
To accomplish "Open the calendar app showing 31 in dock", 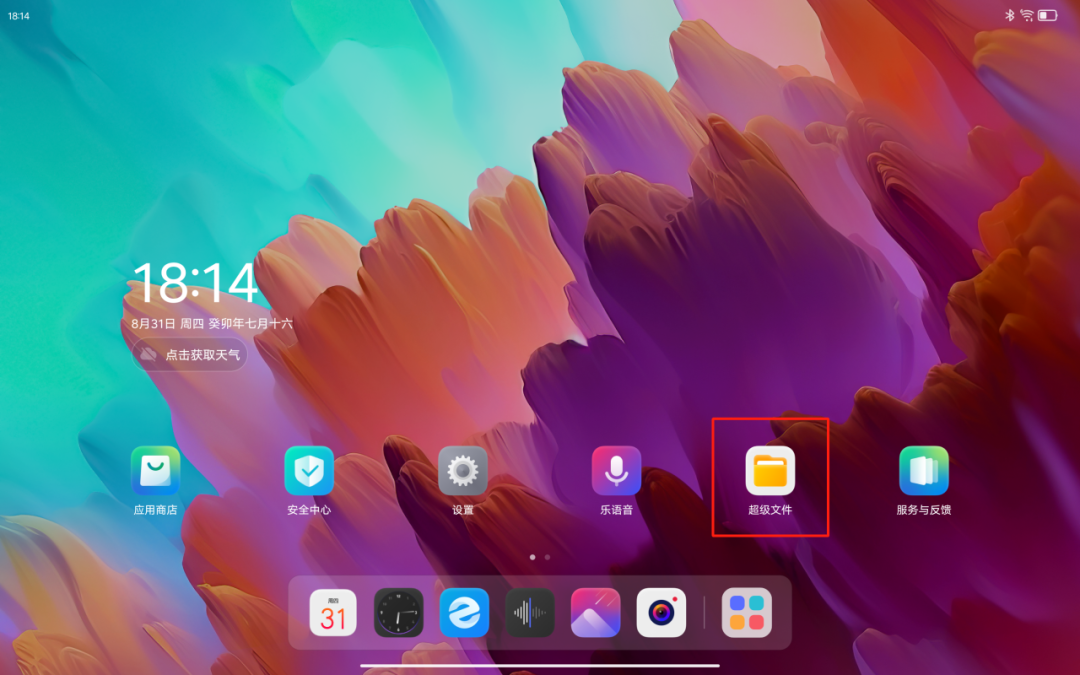I will point(333,612).
